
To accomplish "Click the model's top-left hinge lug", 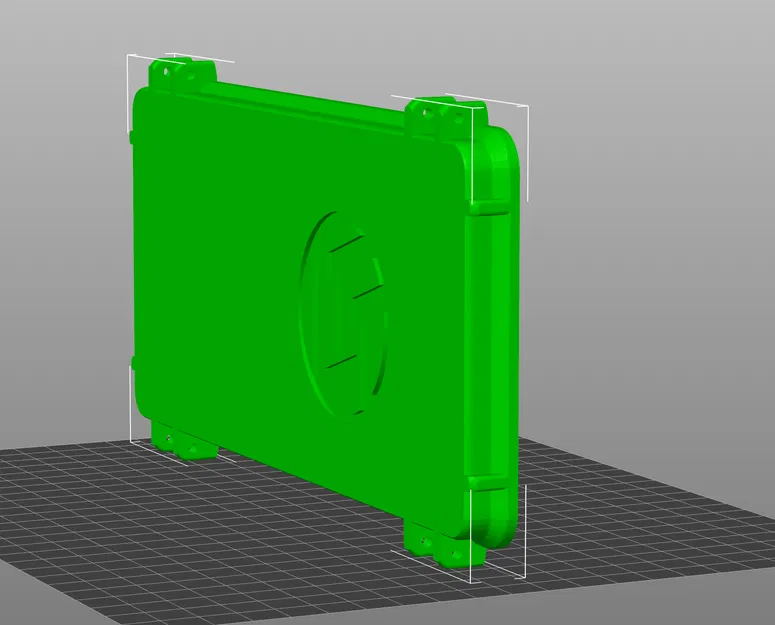I will click(182, 75).
